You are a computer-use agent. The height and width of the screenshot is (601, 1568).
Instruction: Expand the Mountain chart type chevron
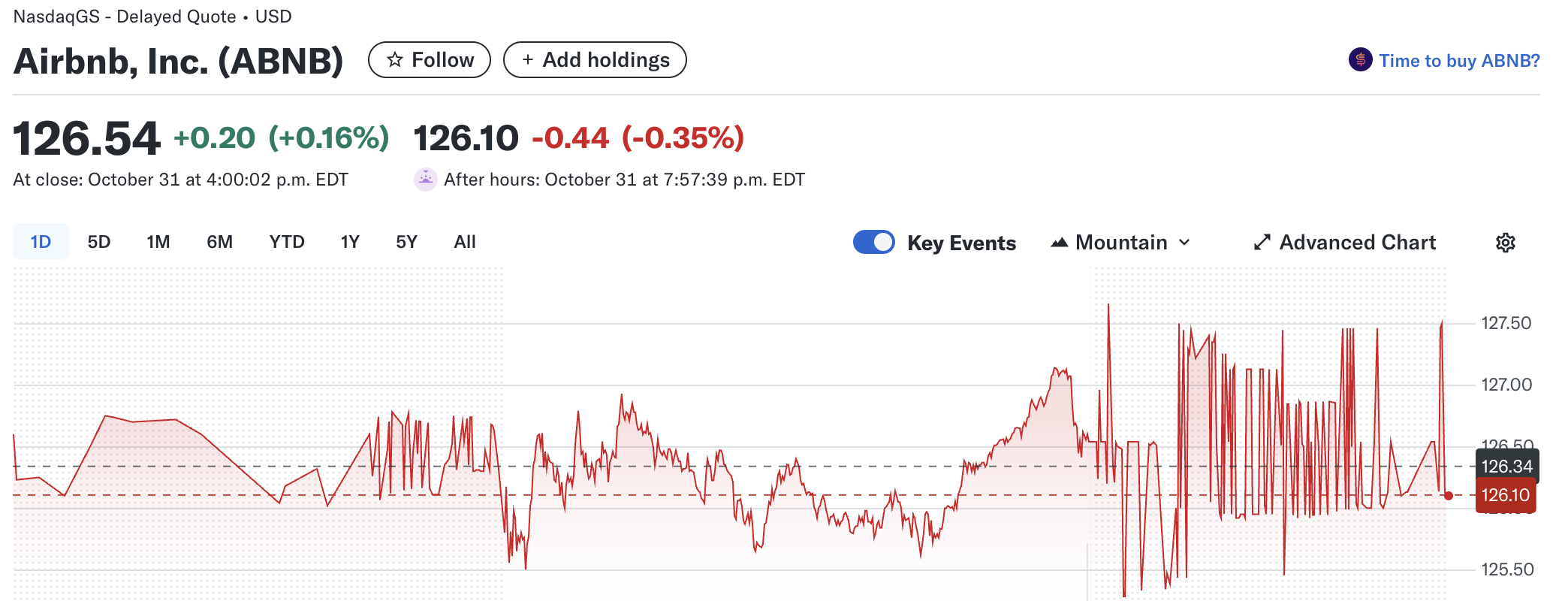1184,243
